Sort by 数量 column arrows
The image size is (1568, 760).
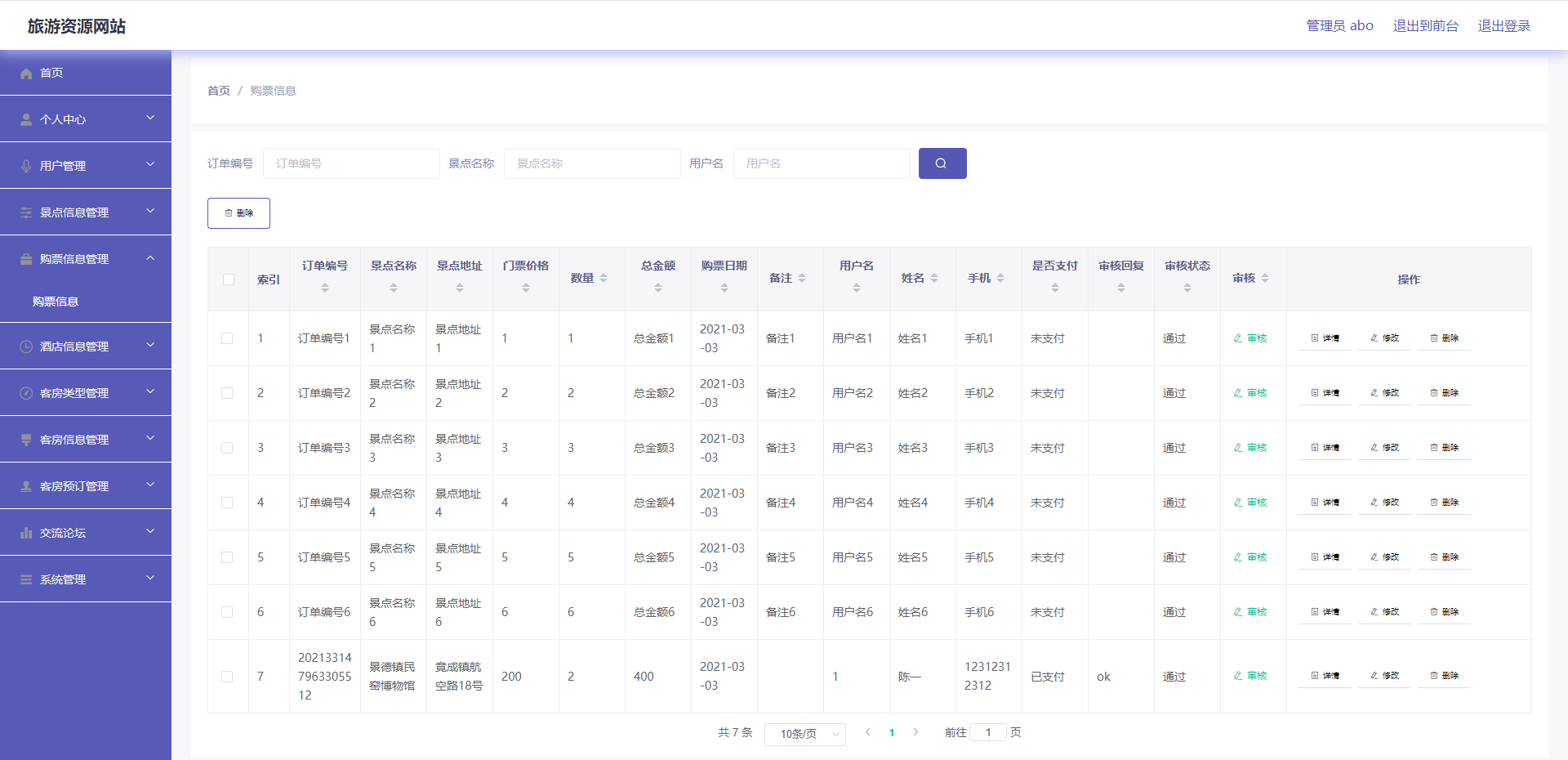tap(604, 279)
